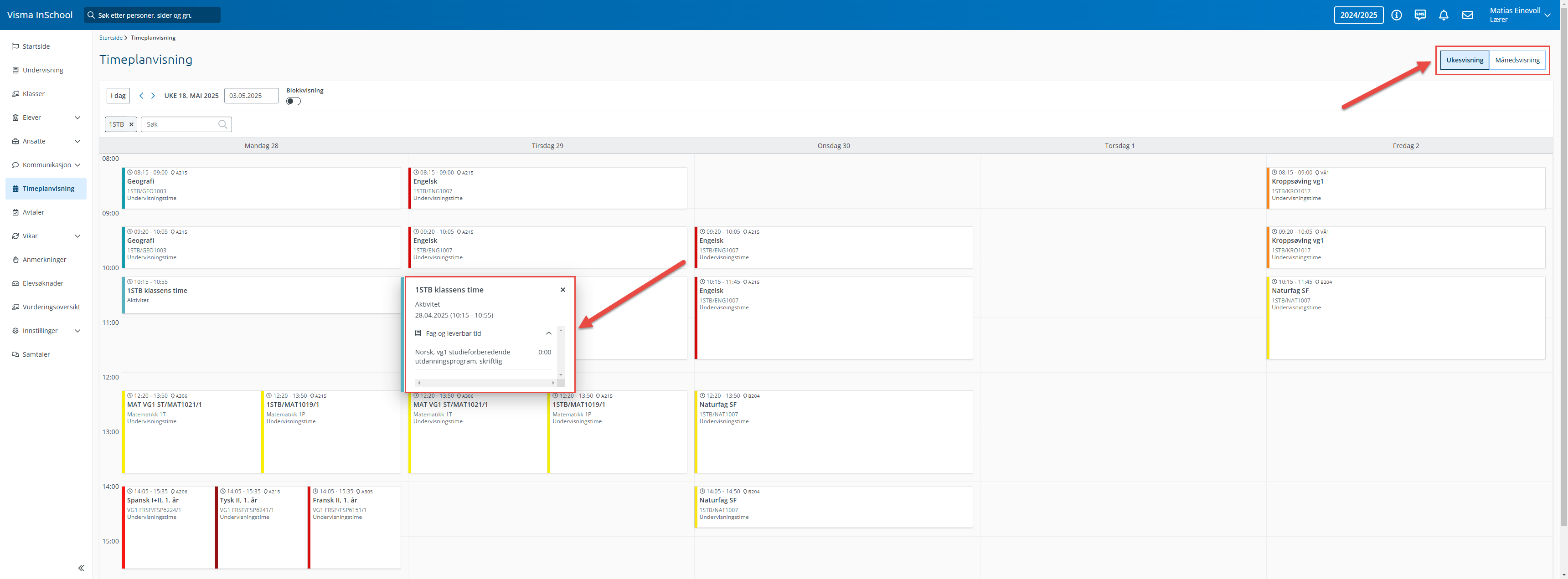1568x579 pixels.
Task: Click the info icon in top bar
Action: 1396,15
